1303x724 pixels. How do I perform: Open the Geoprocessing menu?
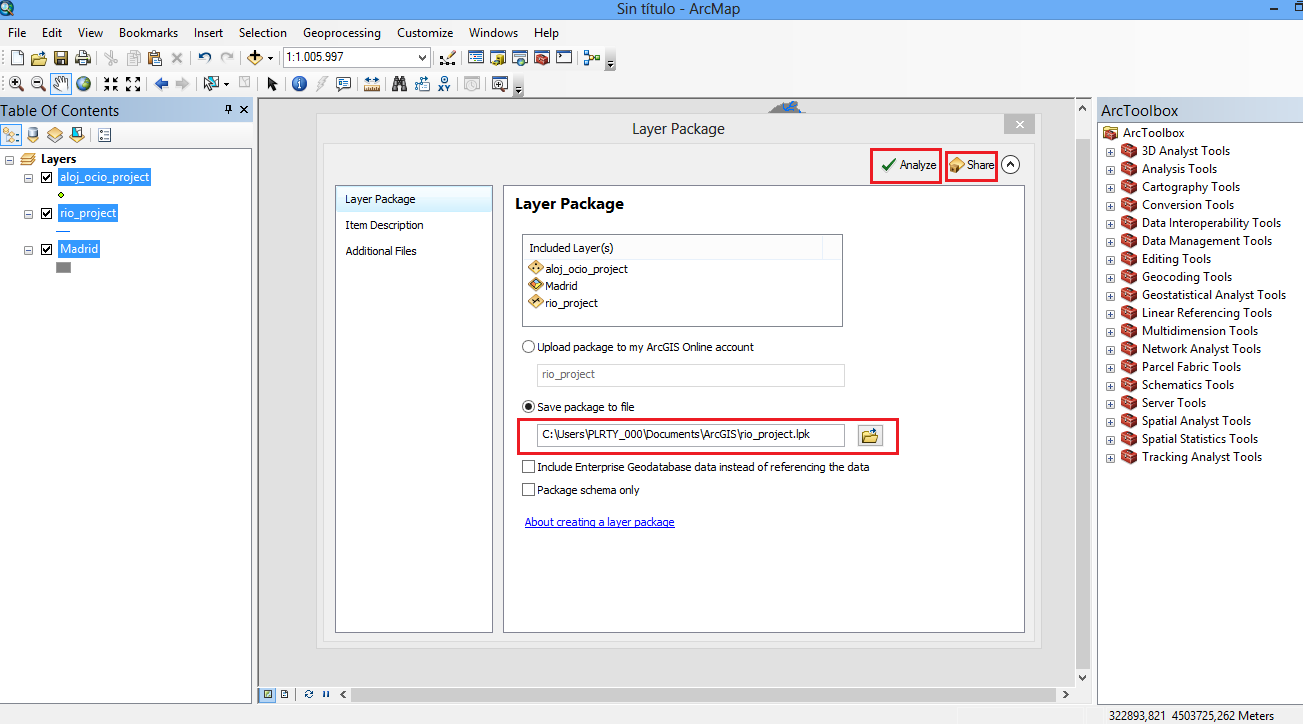point(342,33)
